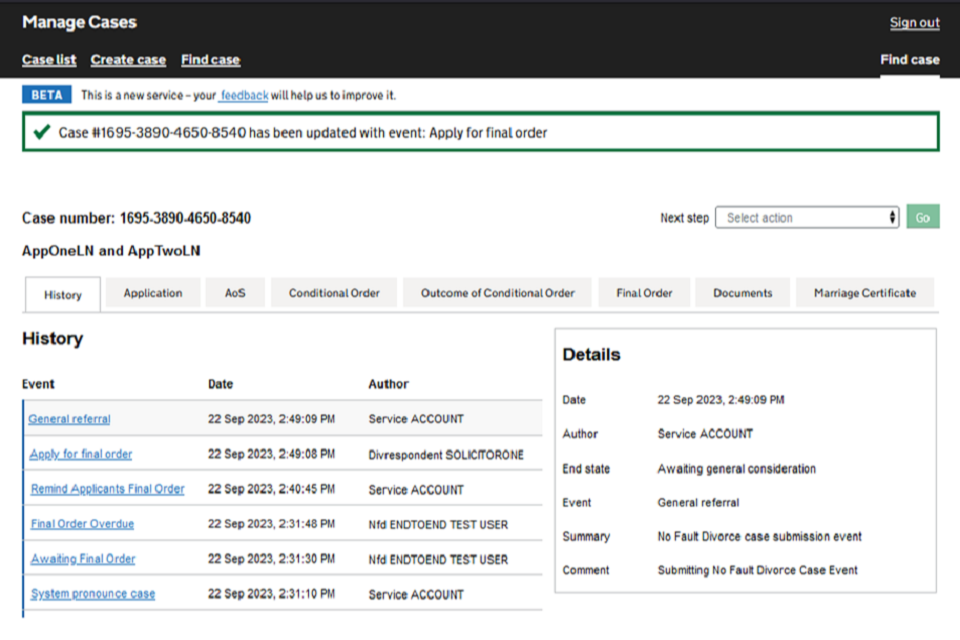The image size is (960, 640).
Task: Open the Documents tab
Action: click(x=742, y=293)
